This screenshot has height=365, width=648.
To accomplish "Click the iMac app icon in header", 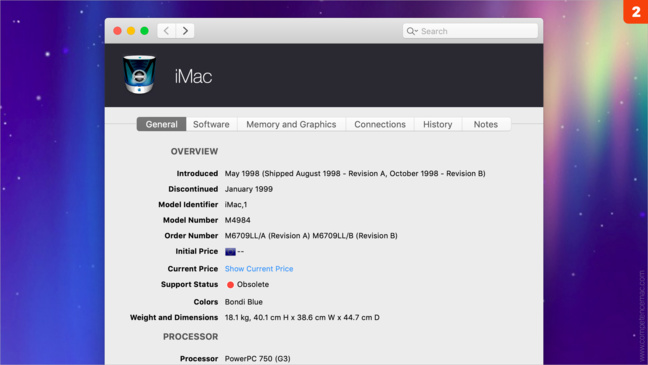I will tap(139, 75).
